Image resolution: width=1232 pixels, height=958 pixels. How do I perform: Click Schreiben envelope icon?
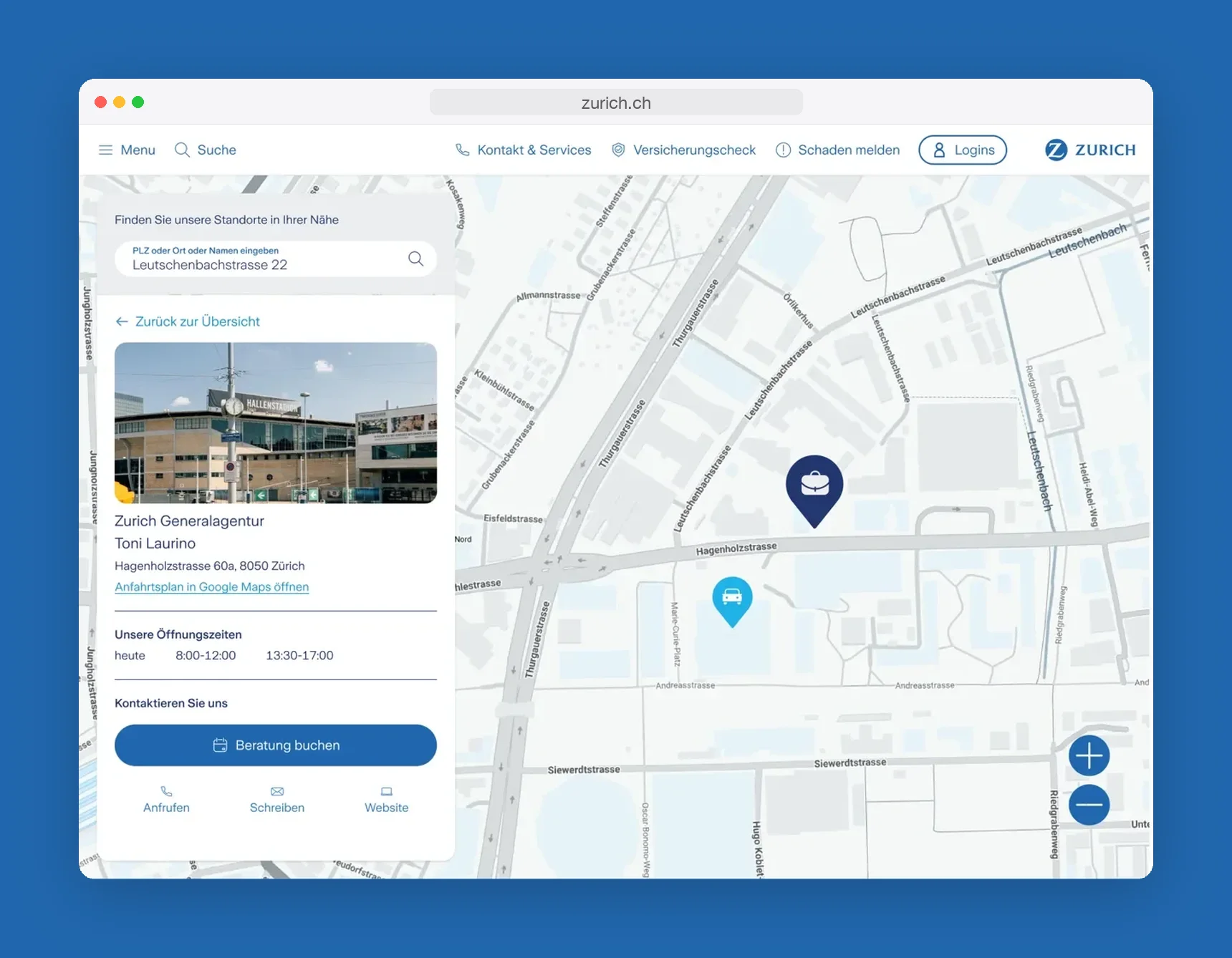point(277,792)
